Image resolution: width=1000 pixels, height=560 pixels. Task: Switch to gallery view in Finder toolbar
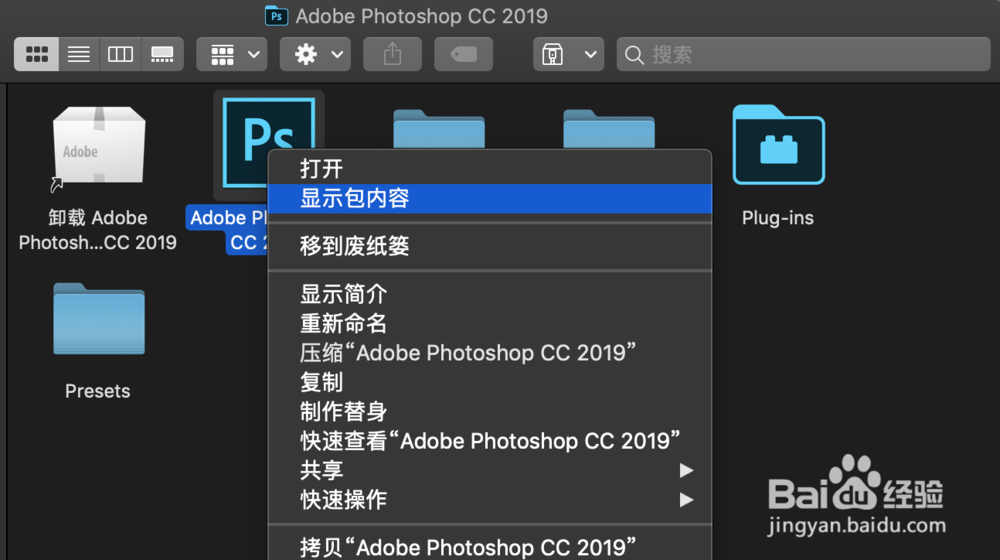[x=162, y=55]
